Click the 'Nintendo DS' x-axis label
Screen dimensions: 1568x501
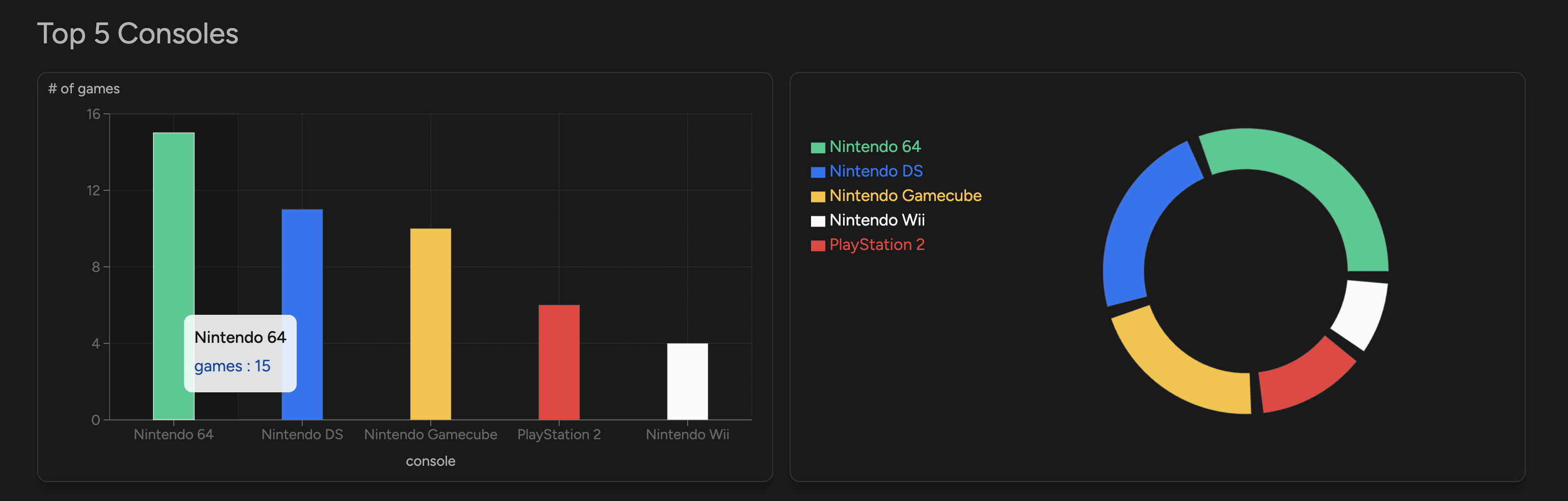click(302, 435)
